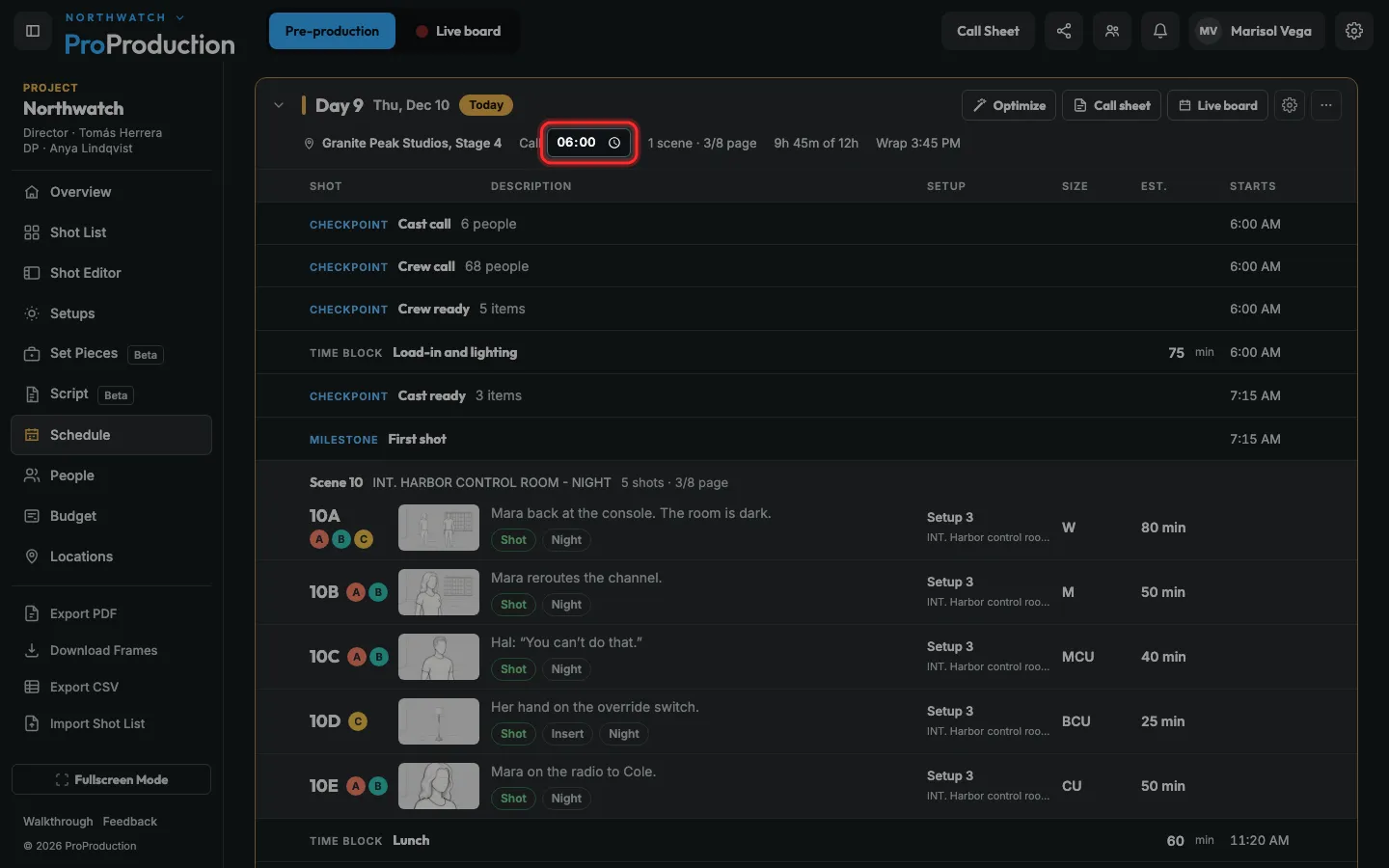The height and width of the screenshot is (868, 1389).
Task: Click cast badge B on shot 10C
Action: pos(379,657)
